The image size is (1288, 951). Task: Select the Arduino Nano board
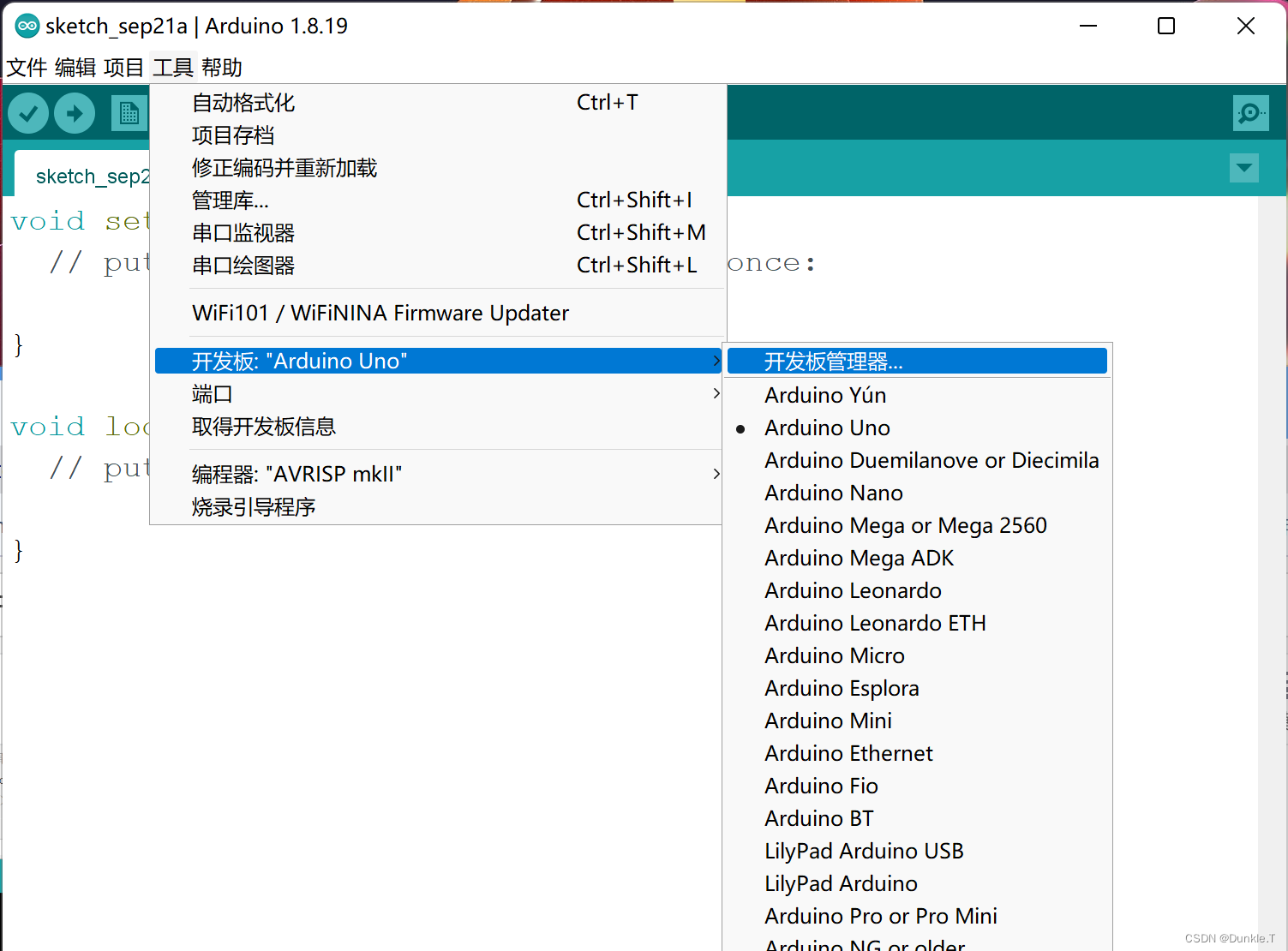[x=917, y=493]
